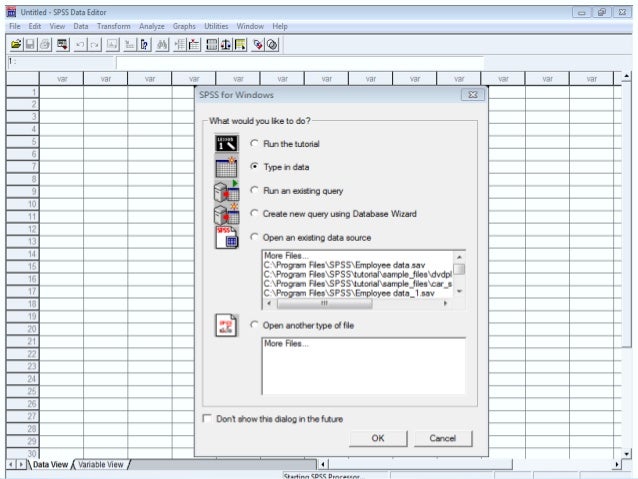Click the Select Cases toolbar icon
638x479 pixels.
(x=240, y=44)
